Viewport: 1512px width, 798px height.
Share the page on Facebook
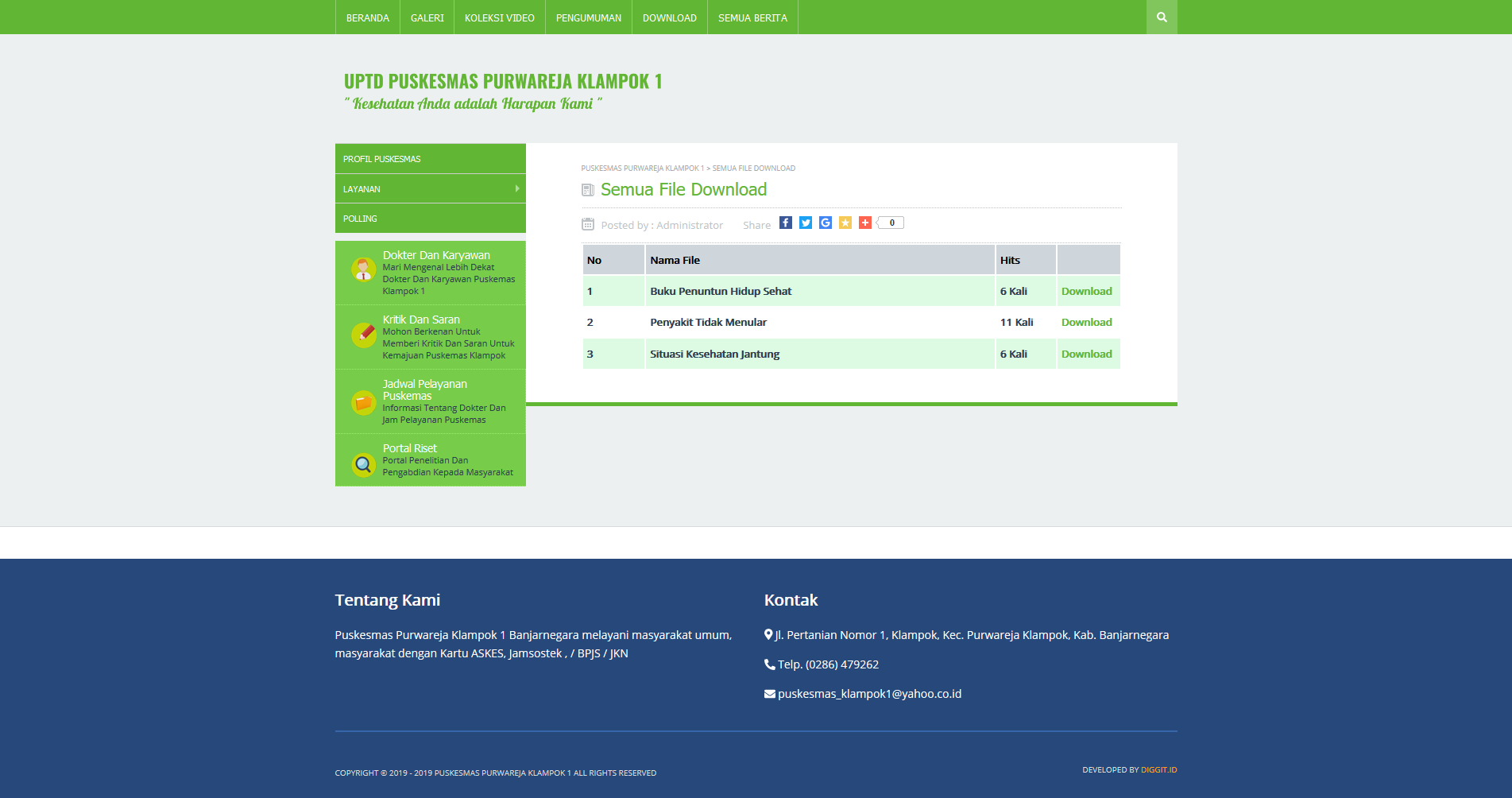786,223
